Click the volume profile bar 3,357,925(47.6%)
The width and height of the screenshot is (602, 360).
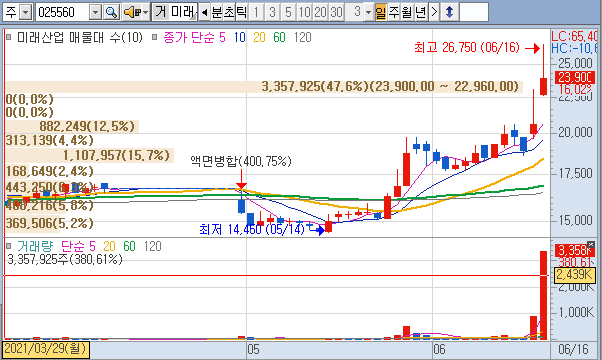[x=264, y=86]
